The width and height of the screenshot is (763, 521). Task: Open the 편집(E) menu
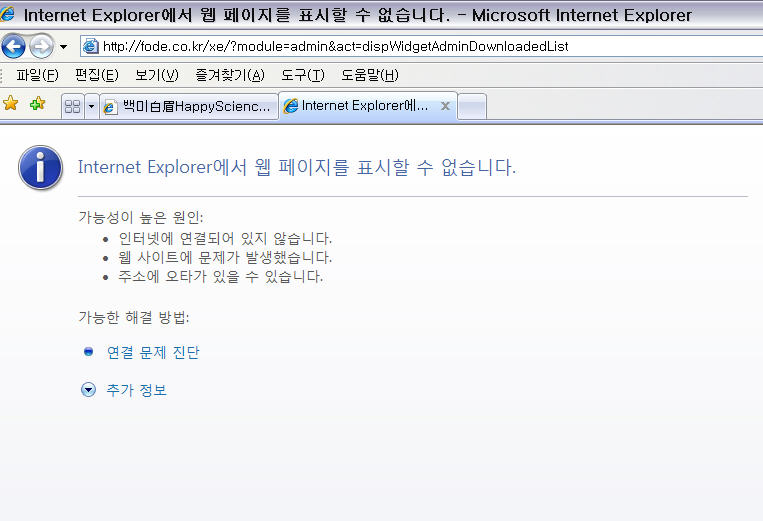coord(97,75)
